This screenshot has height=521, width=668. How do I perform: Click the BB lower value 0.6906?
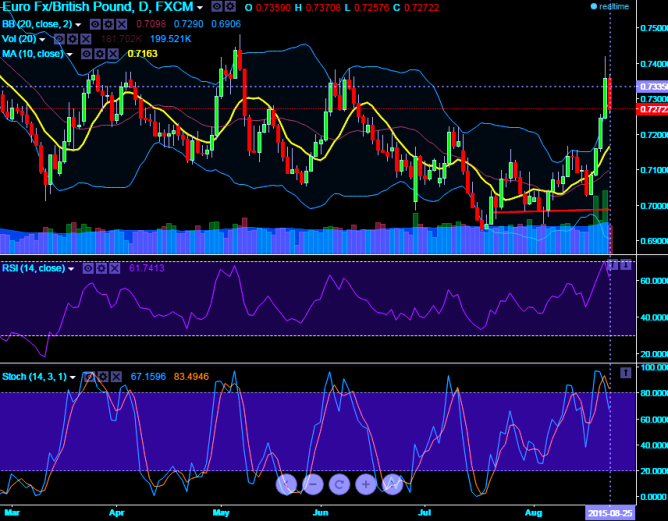(x=226, y=24)
